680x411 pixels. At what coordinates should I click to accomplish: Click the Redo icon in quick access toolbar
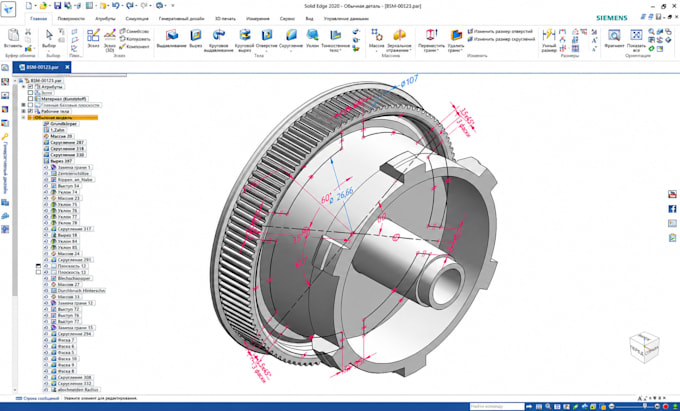pyautogui.click(x=130, y=6)
